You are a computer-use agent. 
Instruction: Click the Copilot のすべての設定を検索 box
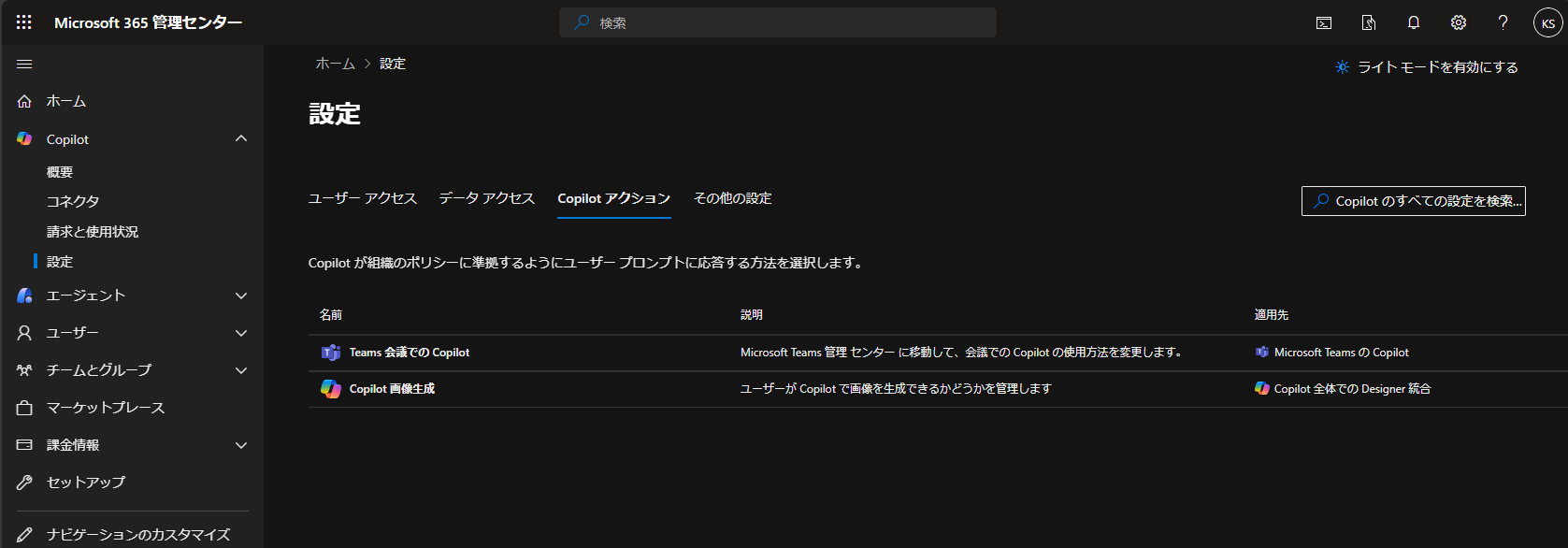[1414, 201]
